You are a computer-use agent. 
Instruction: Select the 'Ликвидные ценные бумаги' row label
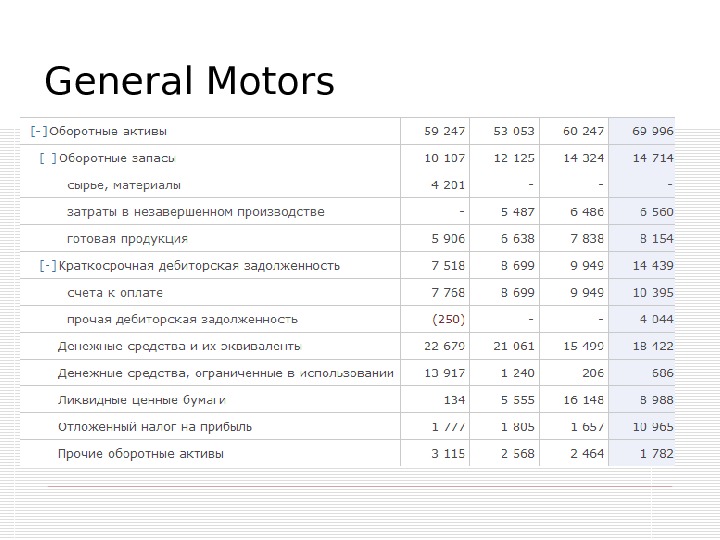141,400
